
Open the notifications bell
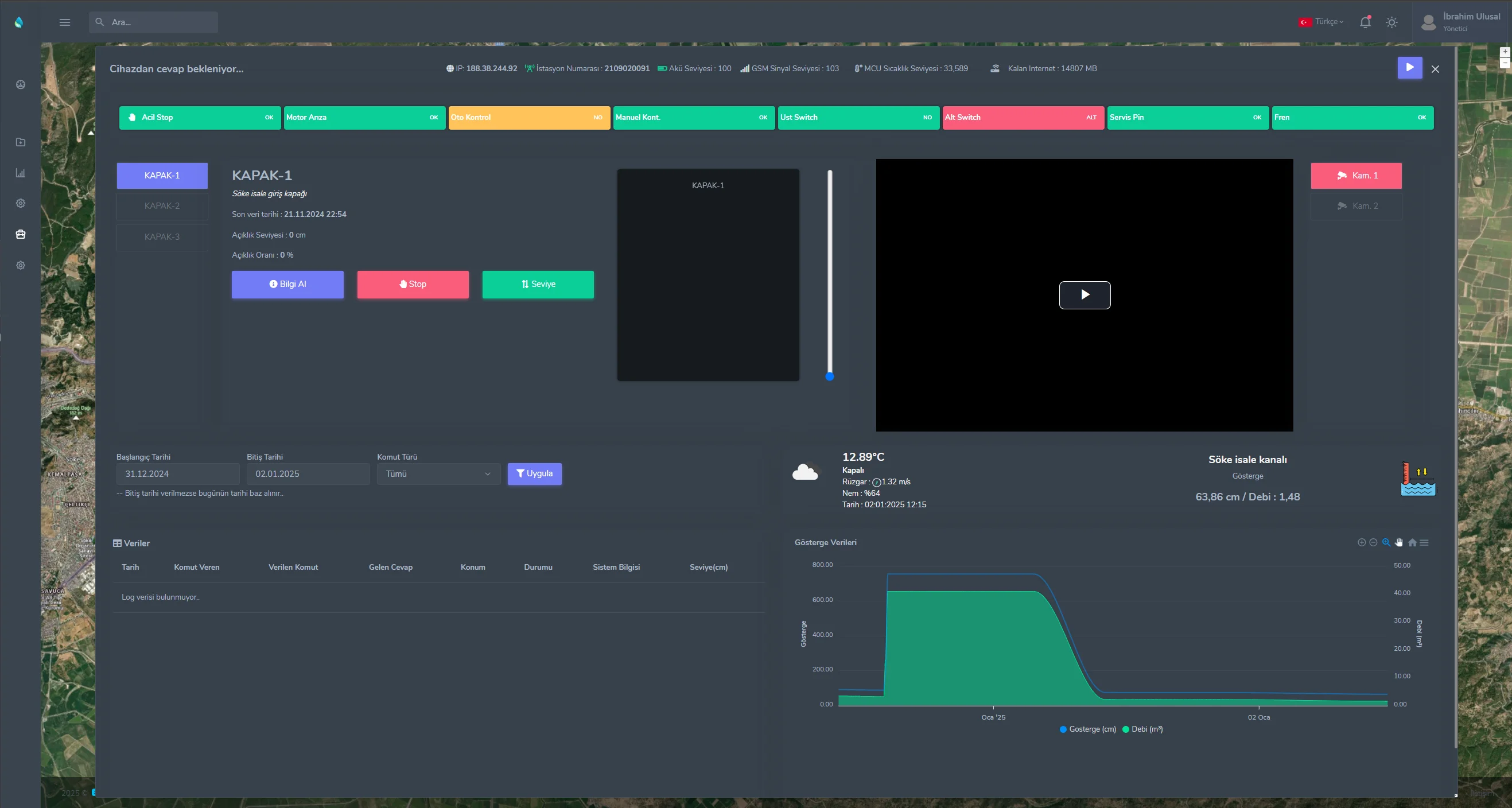click(x=1365, y=22)
